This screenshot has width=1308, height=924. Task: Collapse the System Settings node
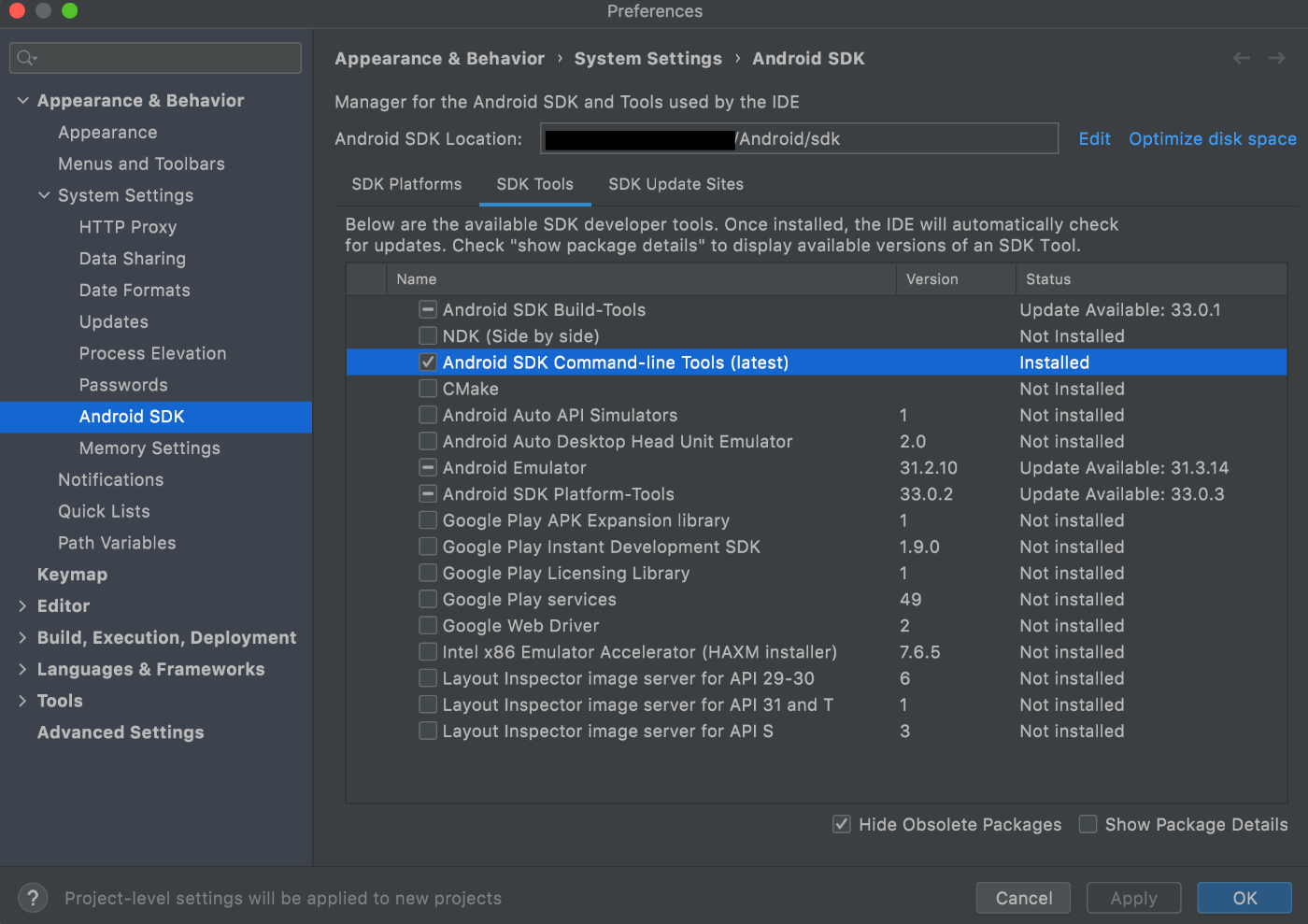(x=44, y=195)
